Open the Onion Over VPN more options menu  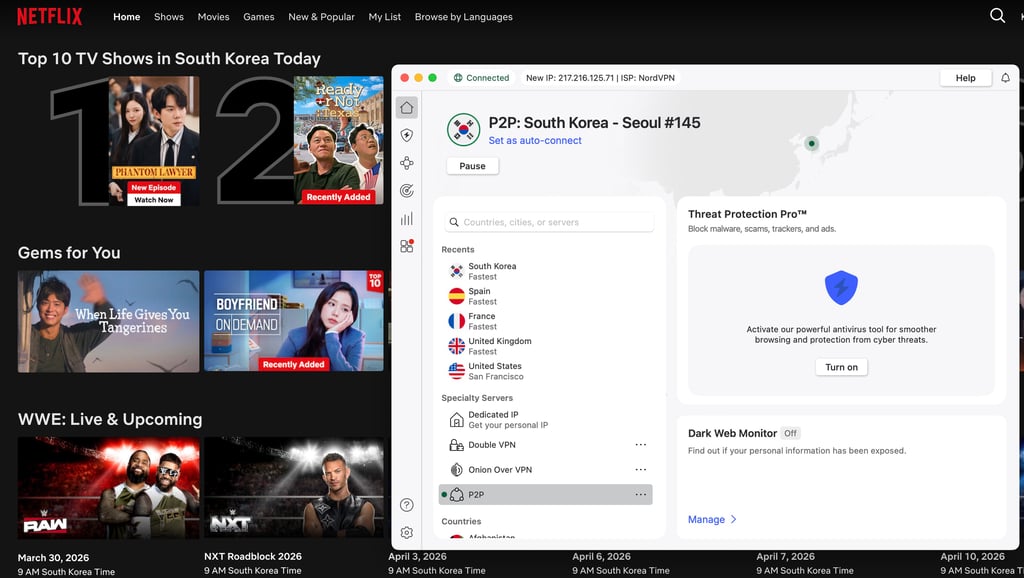641,470
